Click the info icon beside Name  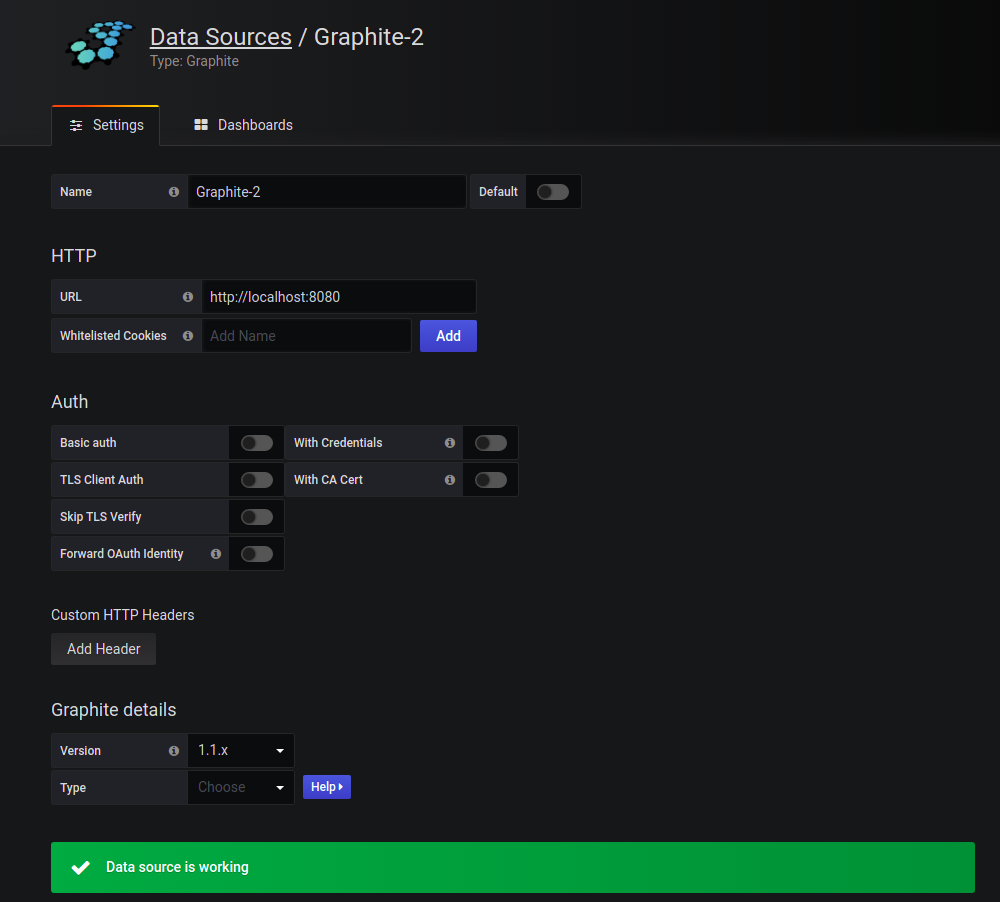point(173,191)
